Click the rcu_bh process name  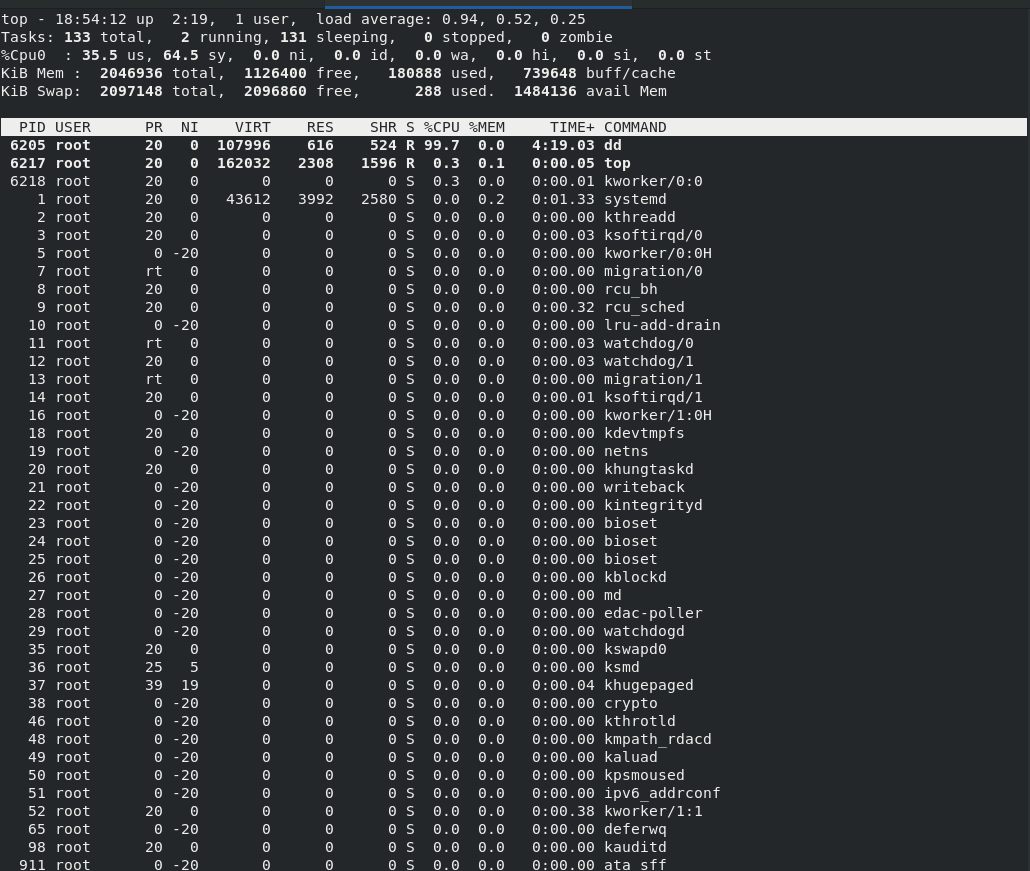631,290
